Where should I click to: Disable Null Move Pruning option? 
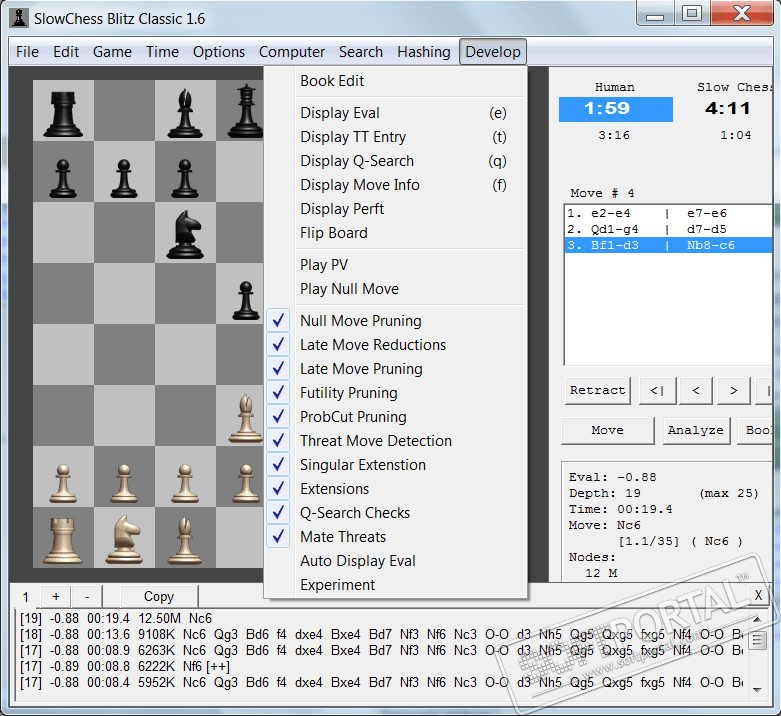pyautogui.click(x=395, y=321)
